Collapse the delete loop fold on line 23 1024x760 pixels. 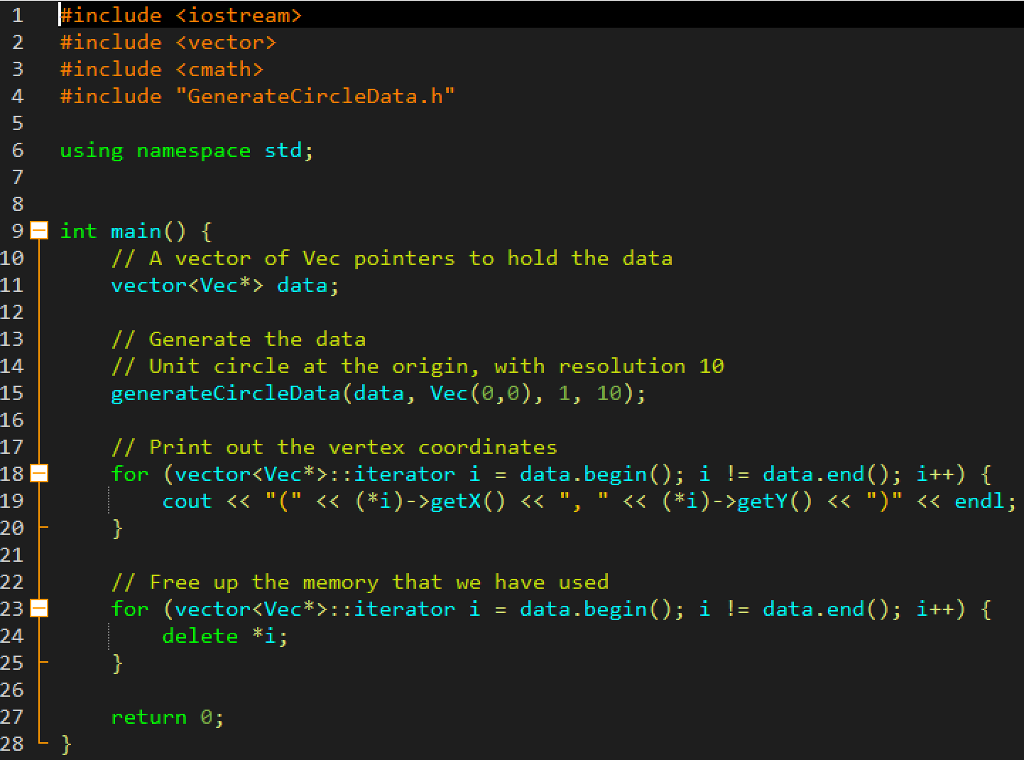39,609
